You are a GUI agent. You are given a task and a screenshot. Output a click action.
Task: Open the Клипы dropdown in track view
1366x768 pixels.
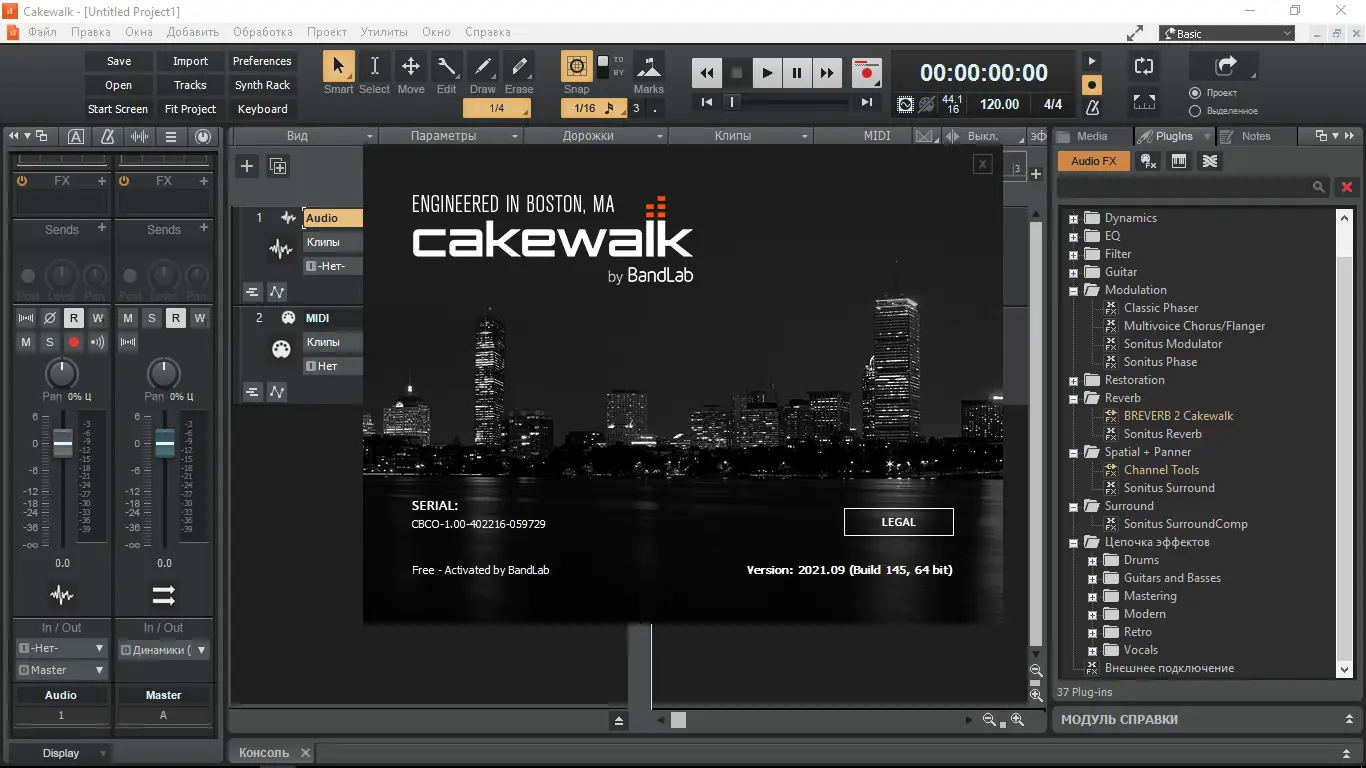(x=741, y=136)
